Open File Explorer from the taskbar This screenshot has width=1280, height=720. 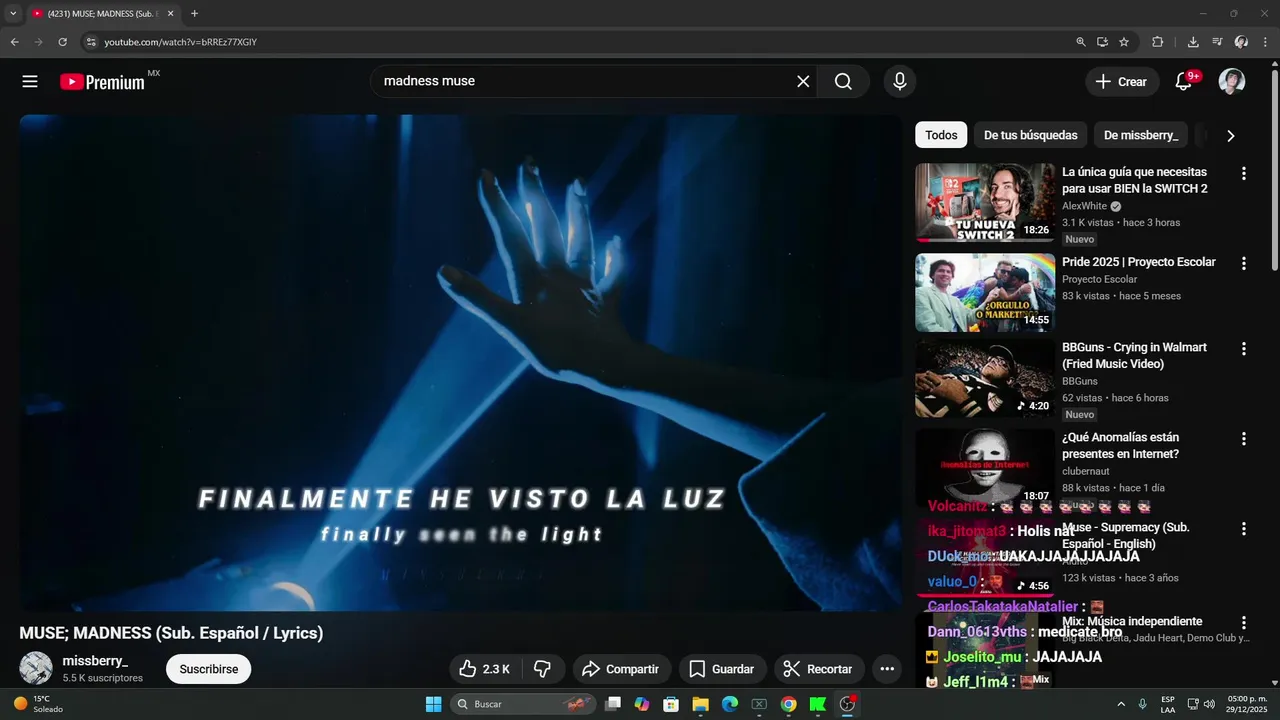pyautogui.click(x=700, y=704)
